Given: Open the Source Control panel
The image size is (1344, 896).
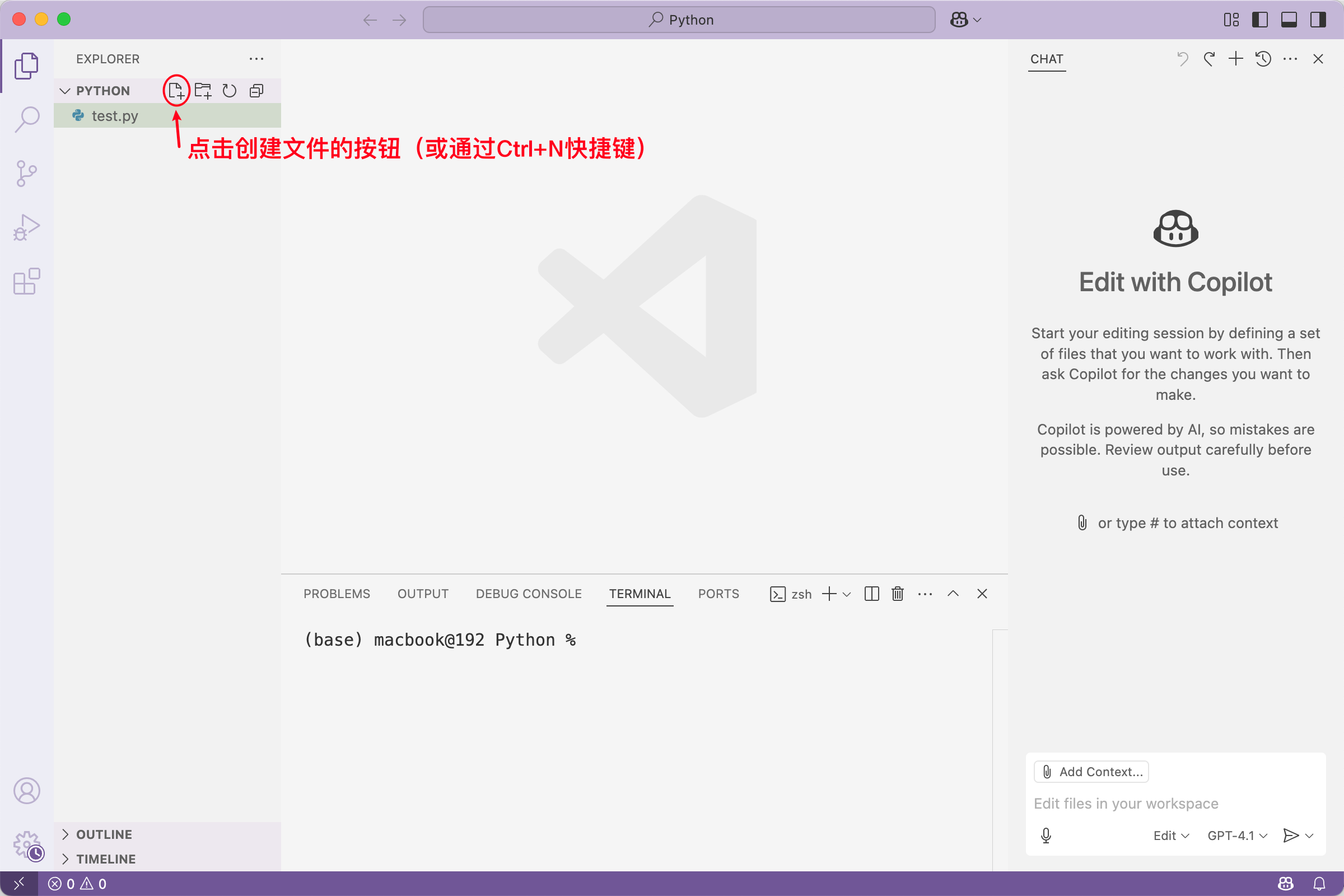Looking at the screenshot, I should click(26, 173).
